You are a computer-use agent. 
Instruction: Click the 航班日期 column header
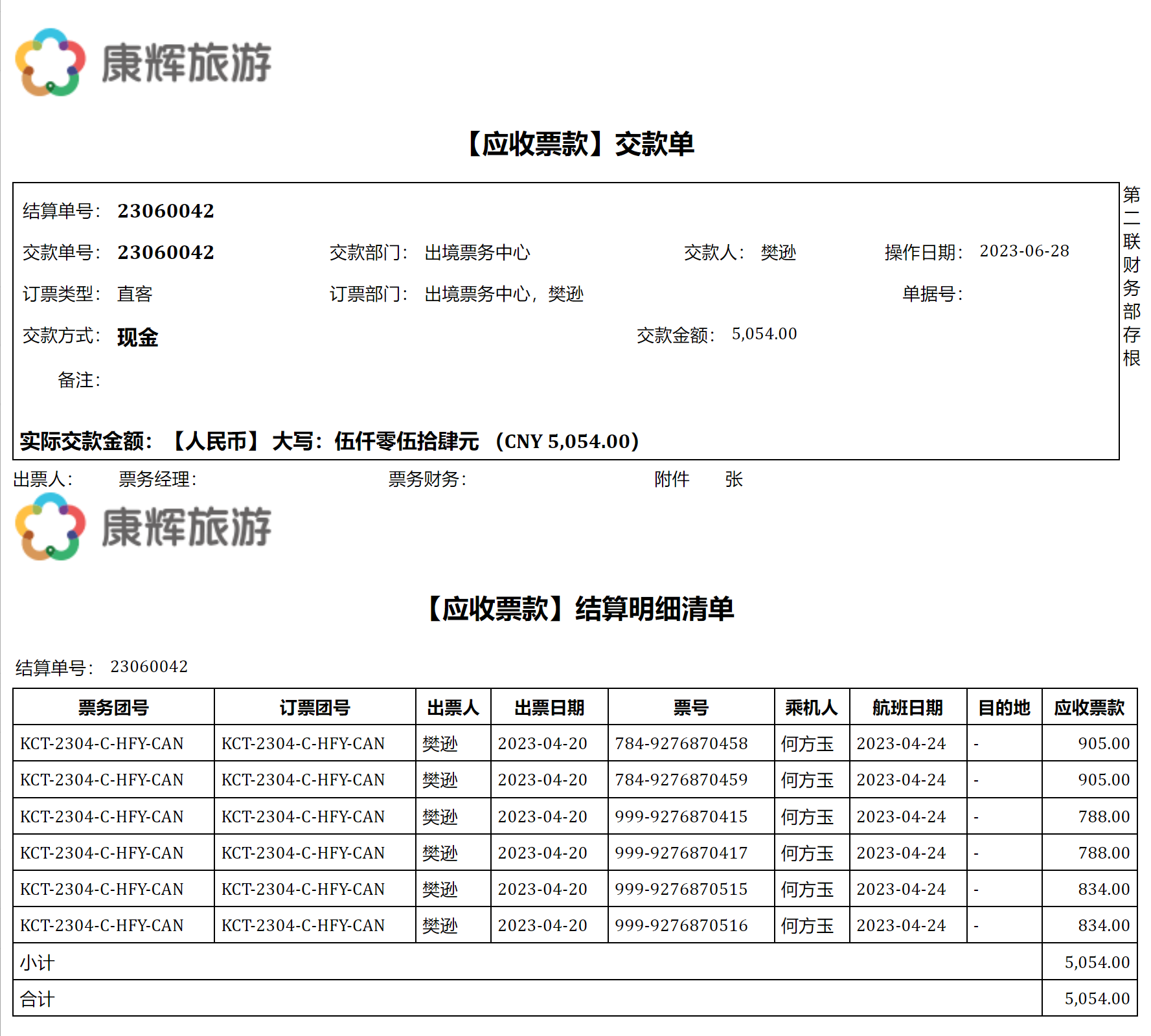point(907,707)
